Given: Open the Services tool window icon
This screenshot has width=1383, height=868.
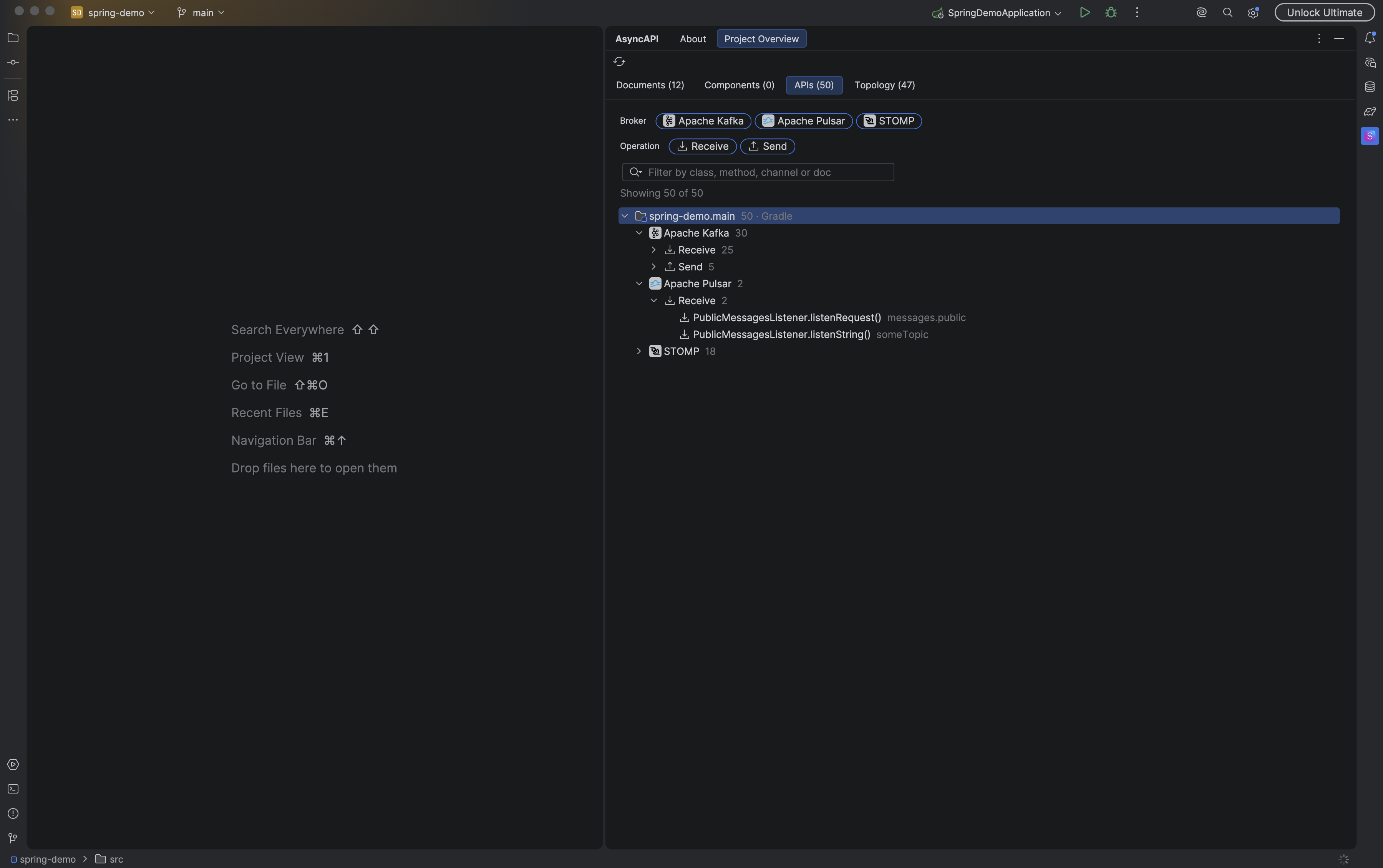Looking at the screenshot, I should [13, 765].
